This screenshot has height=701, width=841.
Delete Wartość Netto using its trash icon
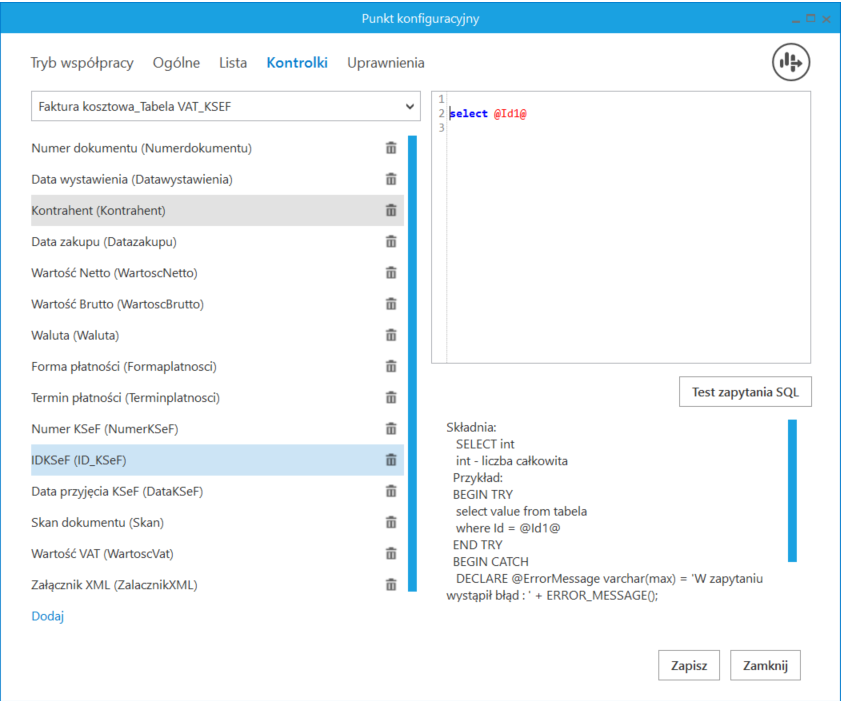tap(391, 273)
